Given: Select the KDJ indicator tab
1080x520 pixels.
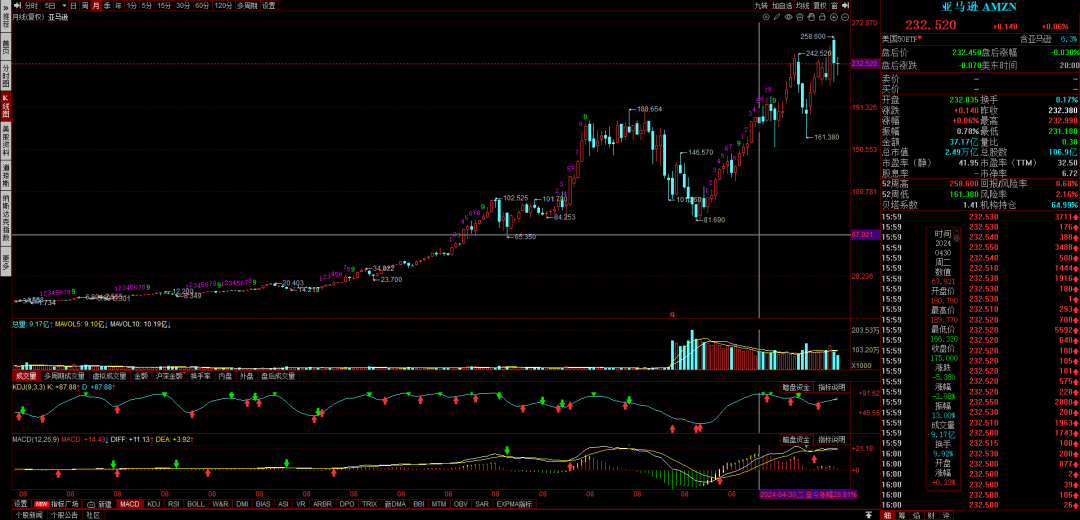Looking at the screenshot, I should point(153,504).
